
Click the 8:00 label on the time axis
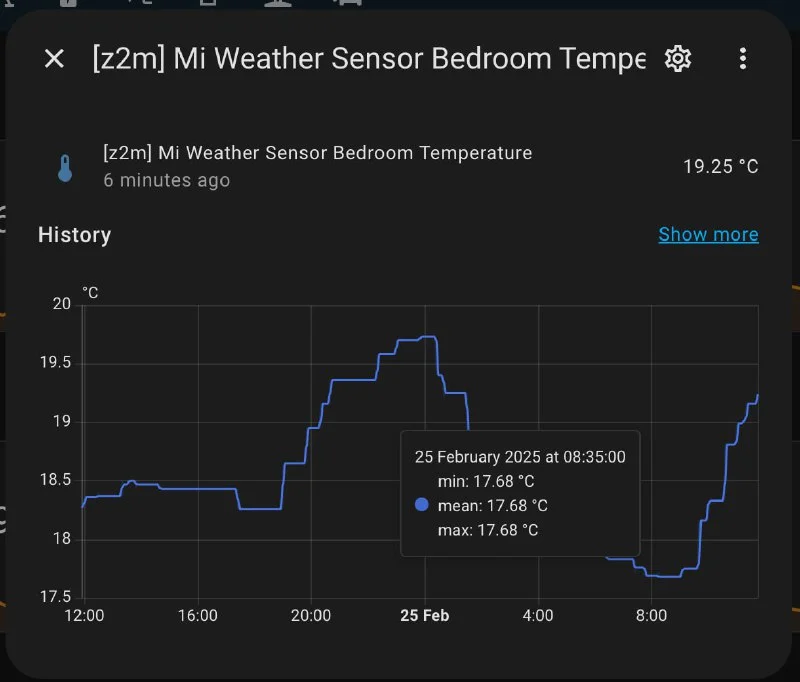(651, 616)
